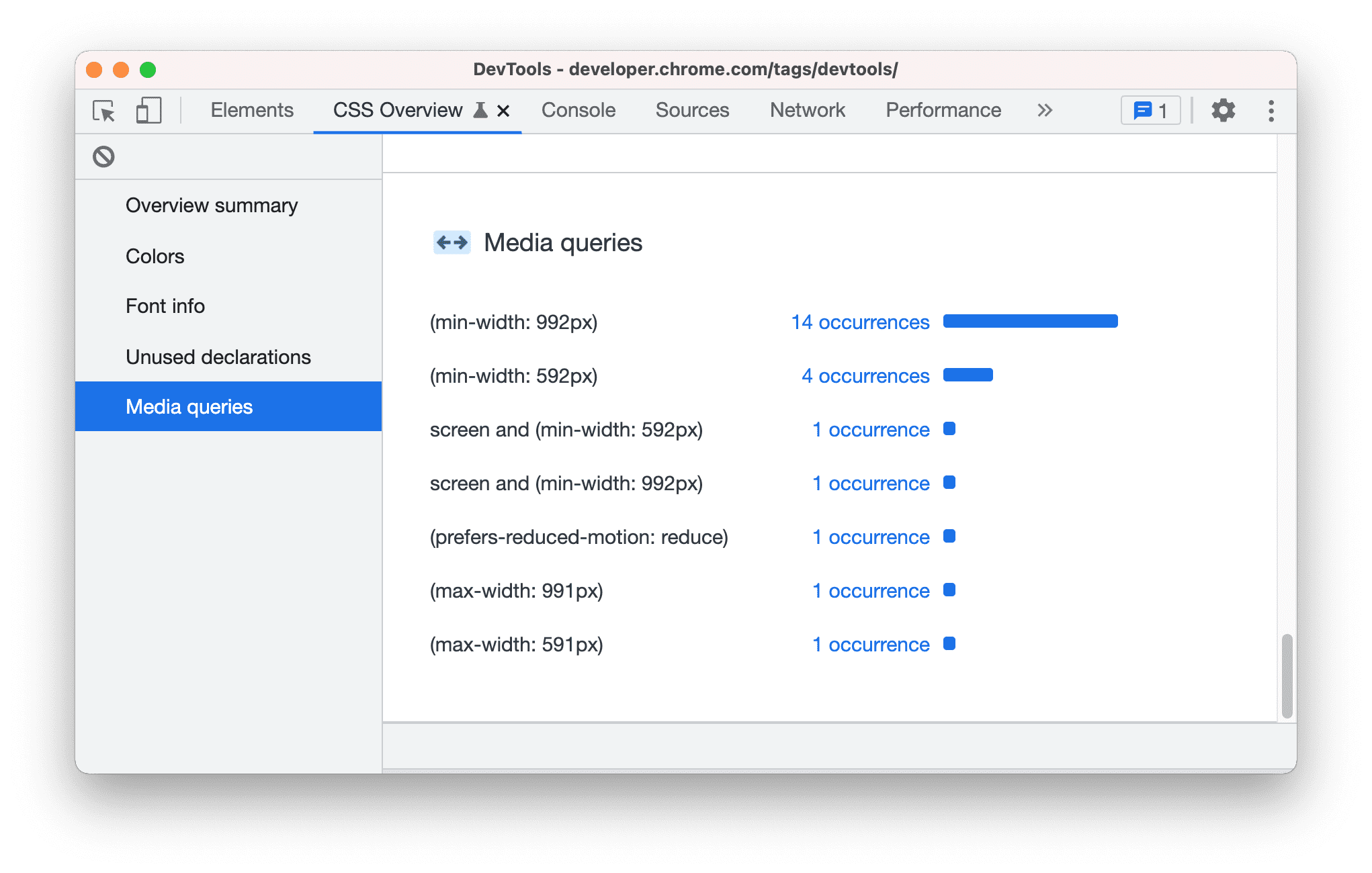Switch to the Network tab
The height and width of the screenshot is (873, 1372).
point(808,111)
